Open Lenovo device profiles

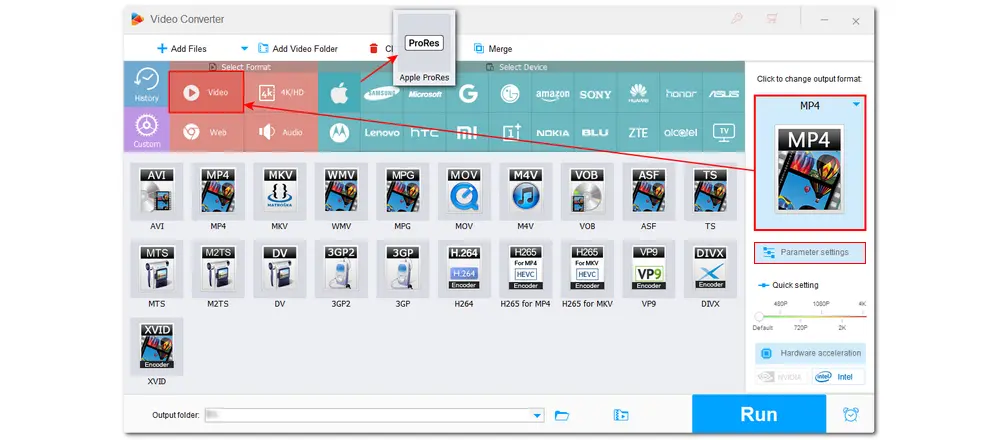[381, 133]
